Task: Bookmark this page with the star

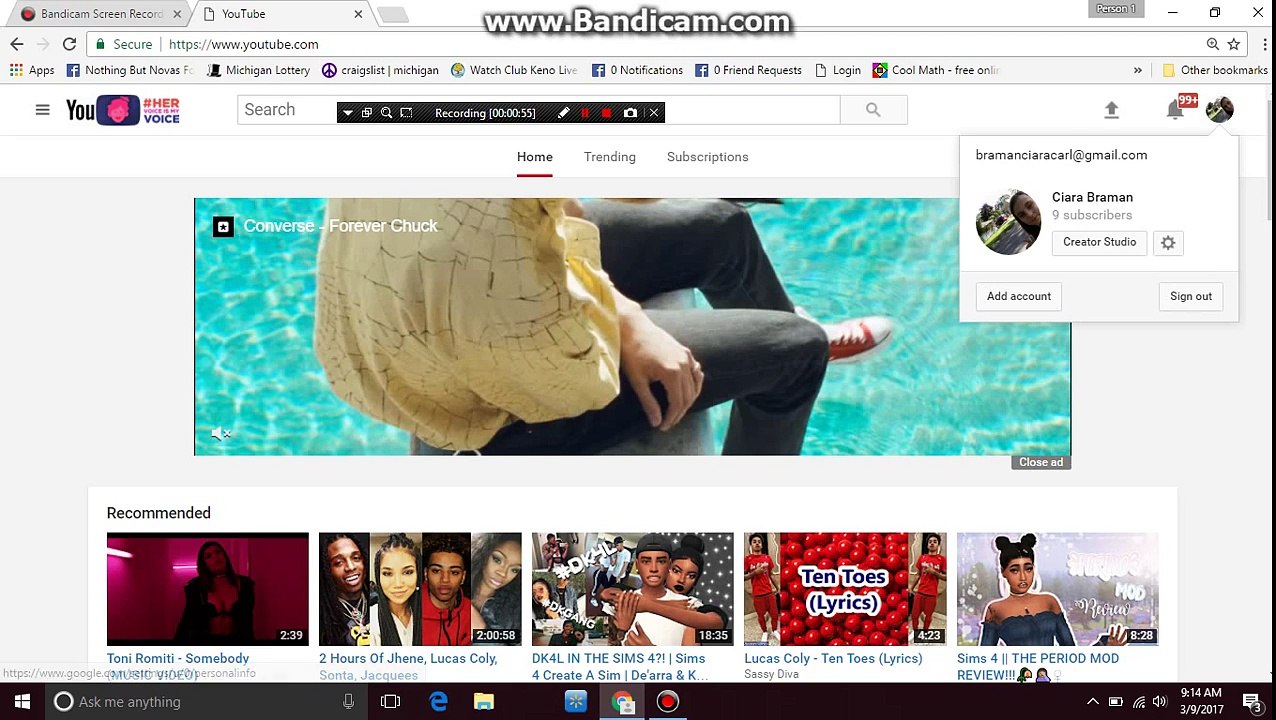Action: [1234, 44]
